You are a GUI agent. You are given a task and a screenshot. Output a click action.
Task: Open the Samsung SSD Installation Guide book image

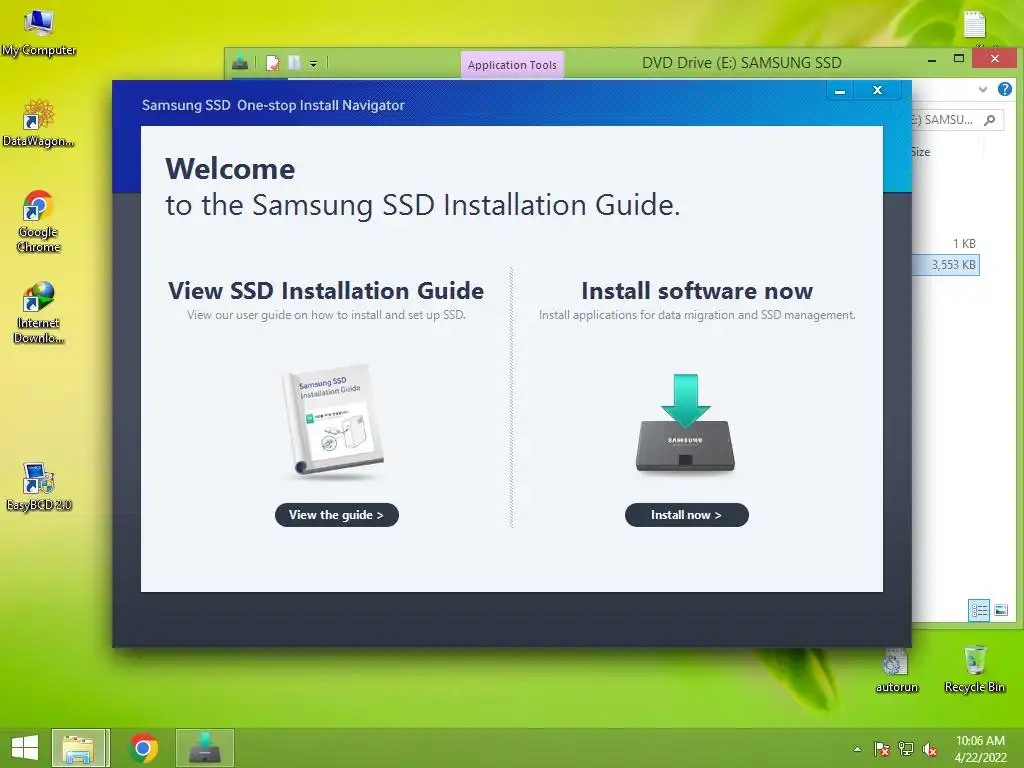334,421
